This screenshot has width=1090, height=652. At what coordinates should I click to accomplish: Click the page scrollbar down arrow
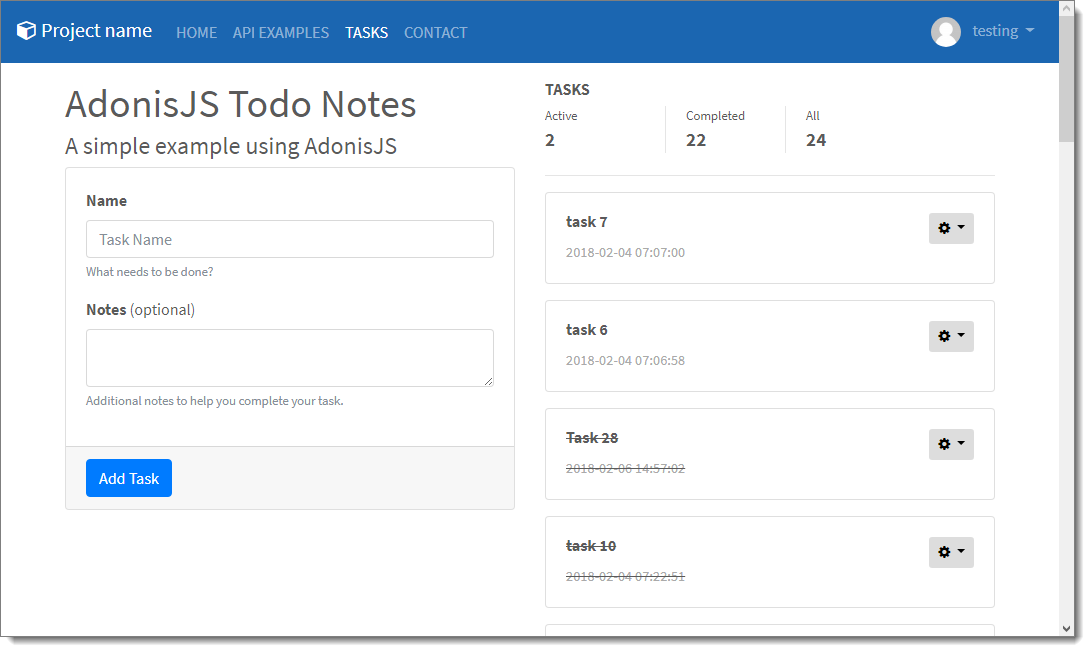[1066, 628]
